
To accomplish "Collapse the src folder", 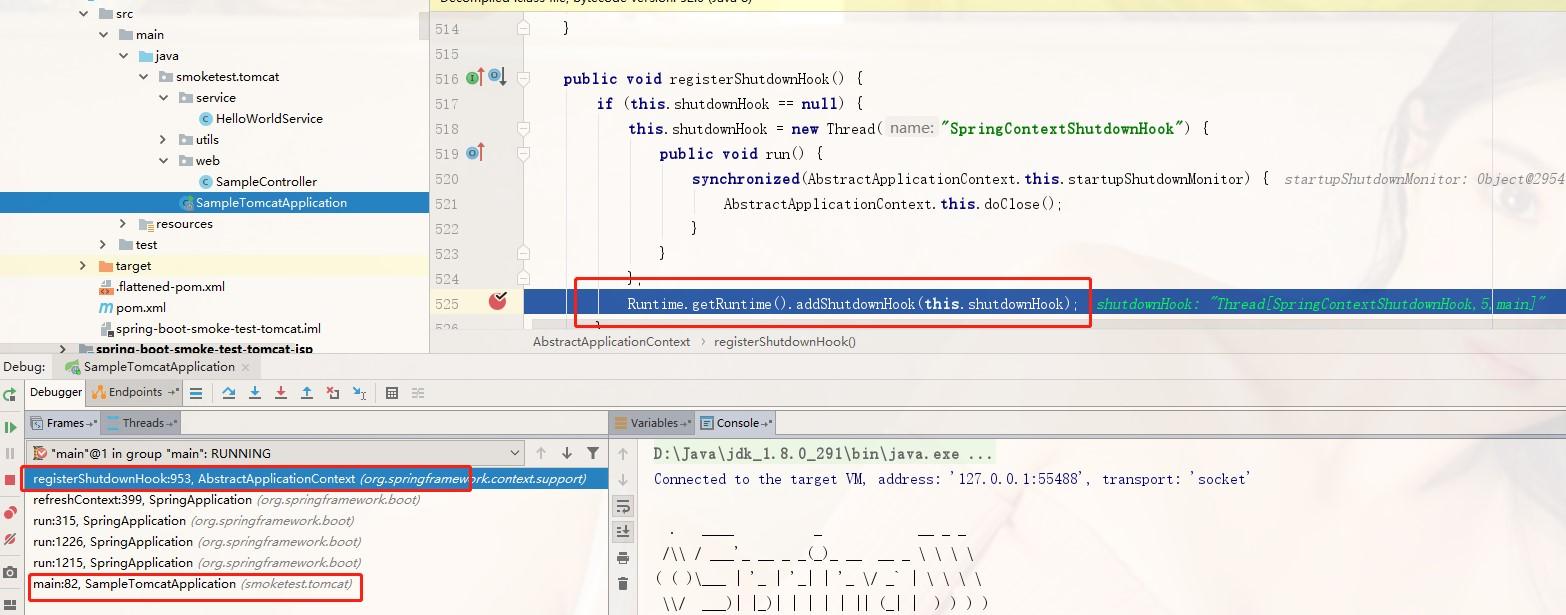I will [84, 14].
